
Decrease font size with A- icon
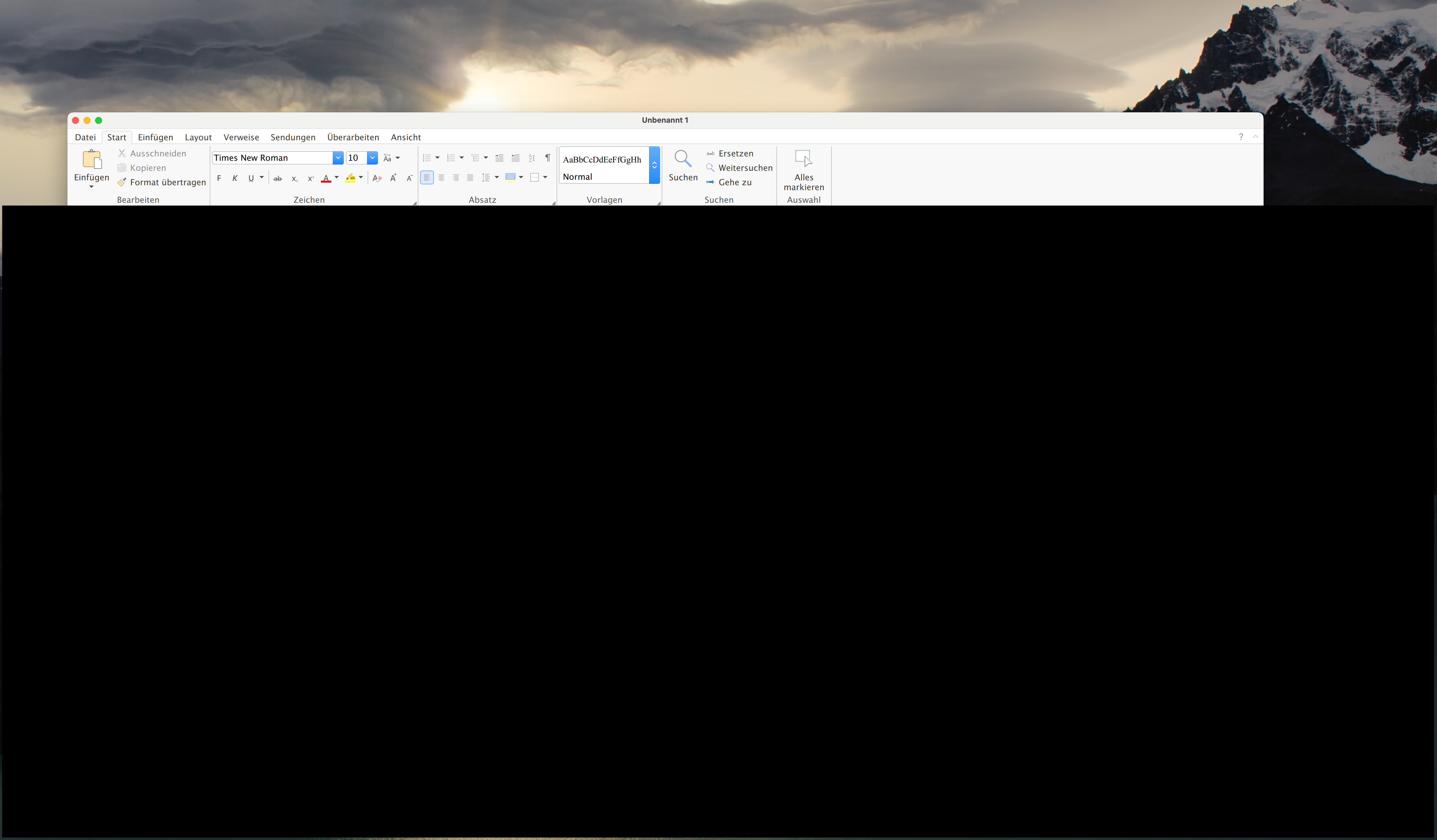coord(409,178)
